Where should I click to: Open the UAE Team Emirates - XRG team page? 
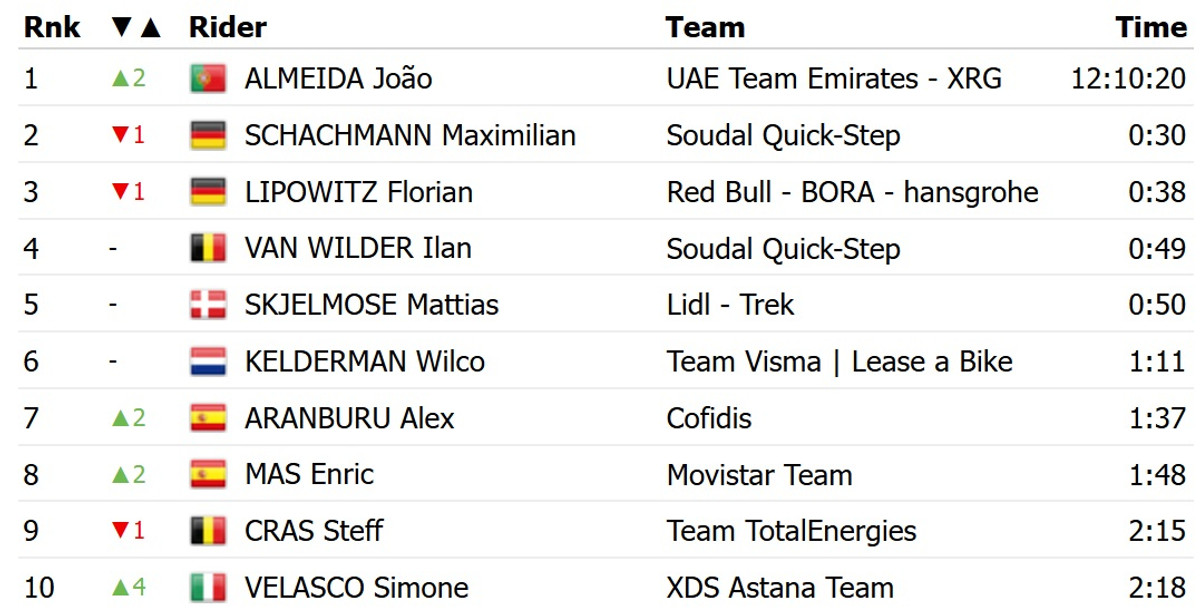tap(834, 79)
